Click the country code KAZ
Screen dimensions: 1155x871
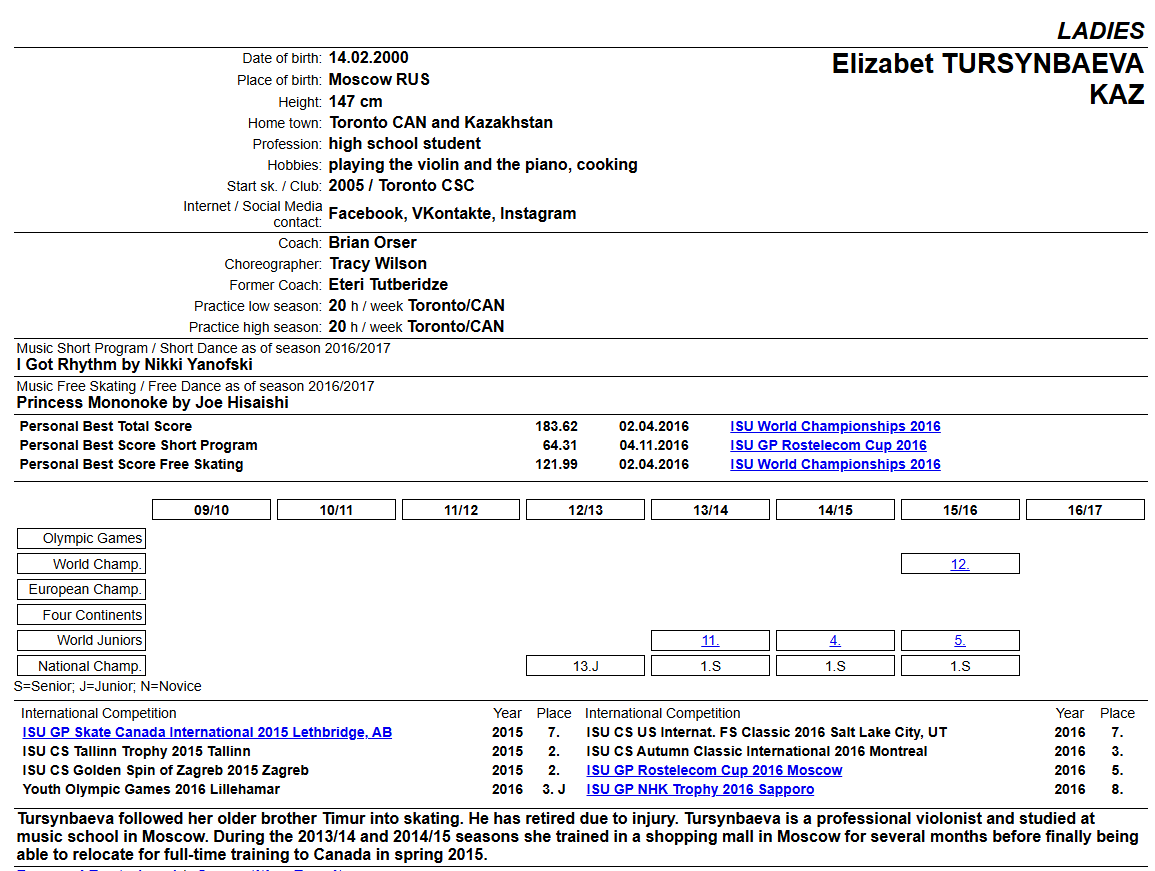point(1117,94)
